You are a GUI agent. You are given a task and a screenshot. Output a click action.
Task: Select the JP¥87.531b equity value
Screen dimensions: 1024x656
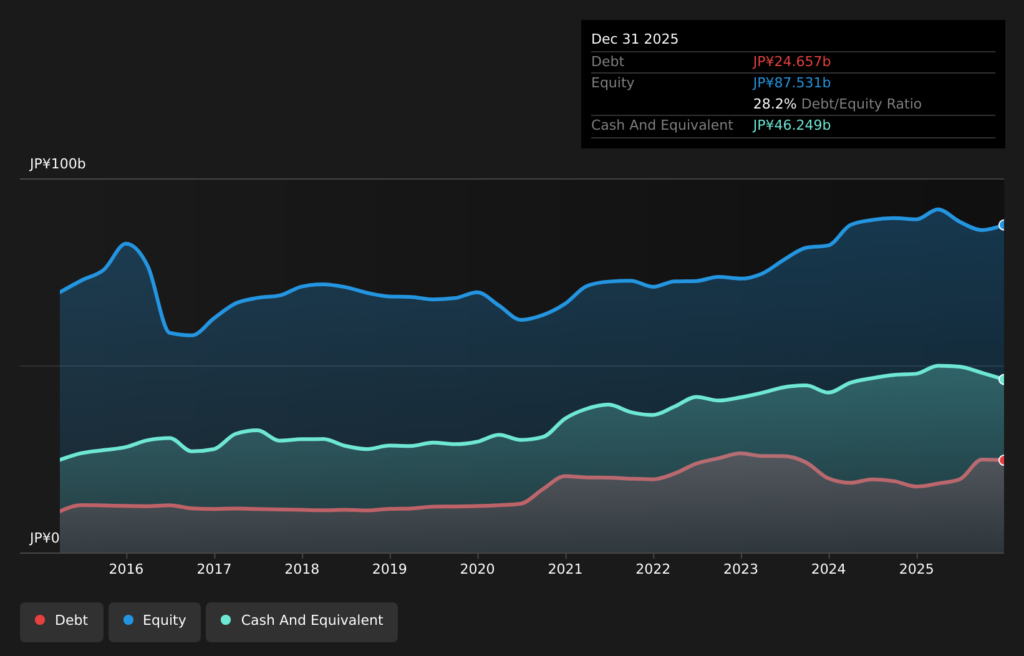pos(791,83)
